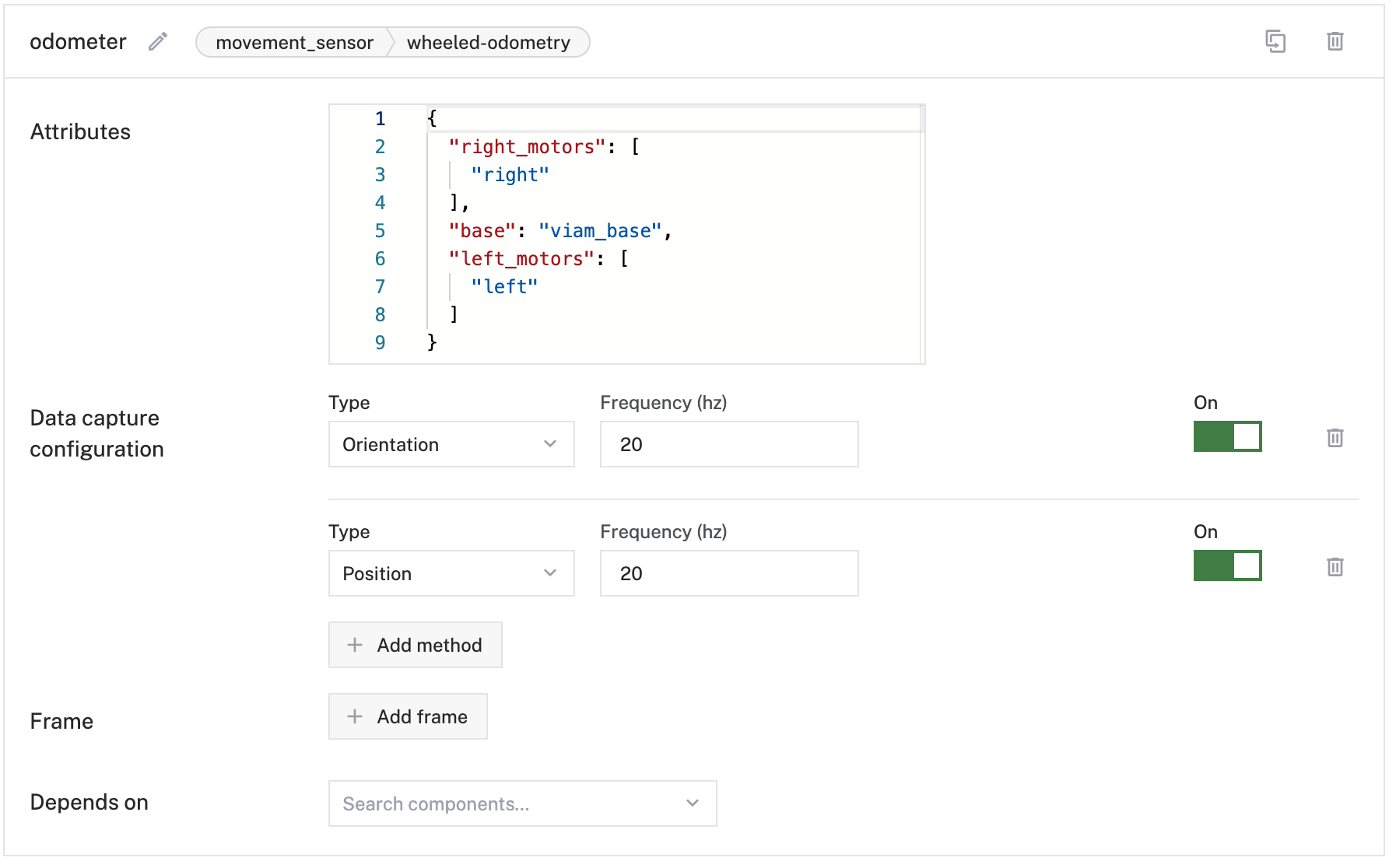Delete the odometer component with top trash icon
Viewport: 1396px width, 868px height.
[x=1335, y=41]
